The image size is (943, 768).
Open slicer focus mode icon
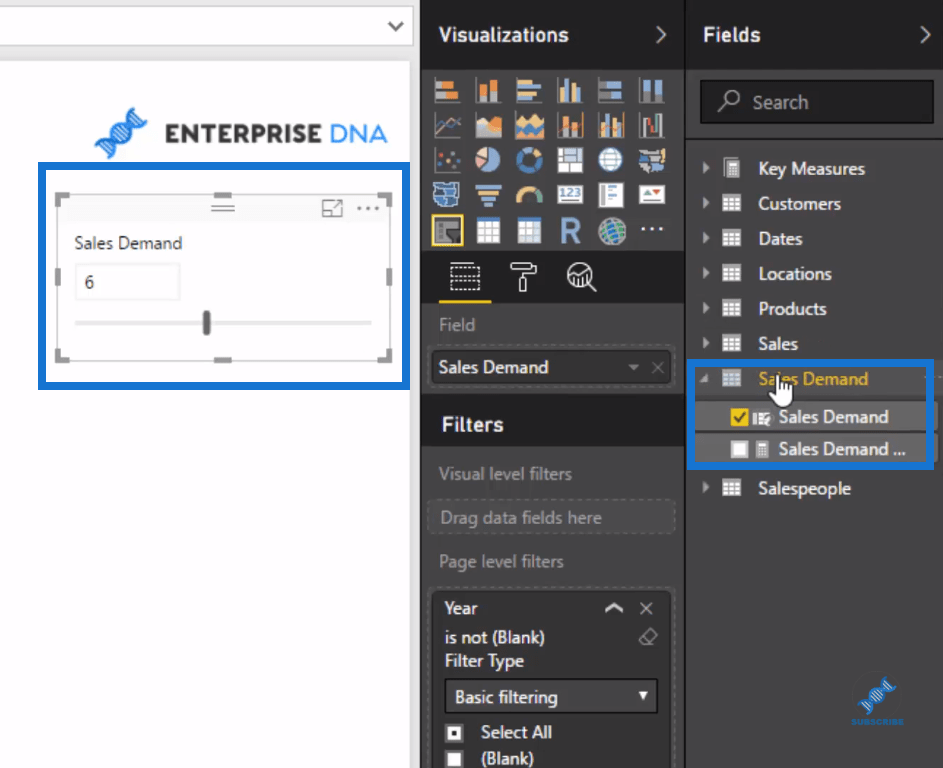point(332,208)
